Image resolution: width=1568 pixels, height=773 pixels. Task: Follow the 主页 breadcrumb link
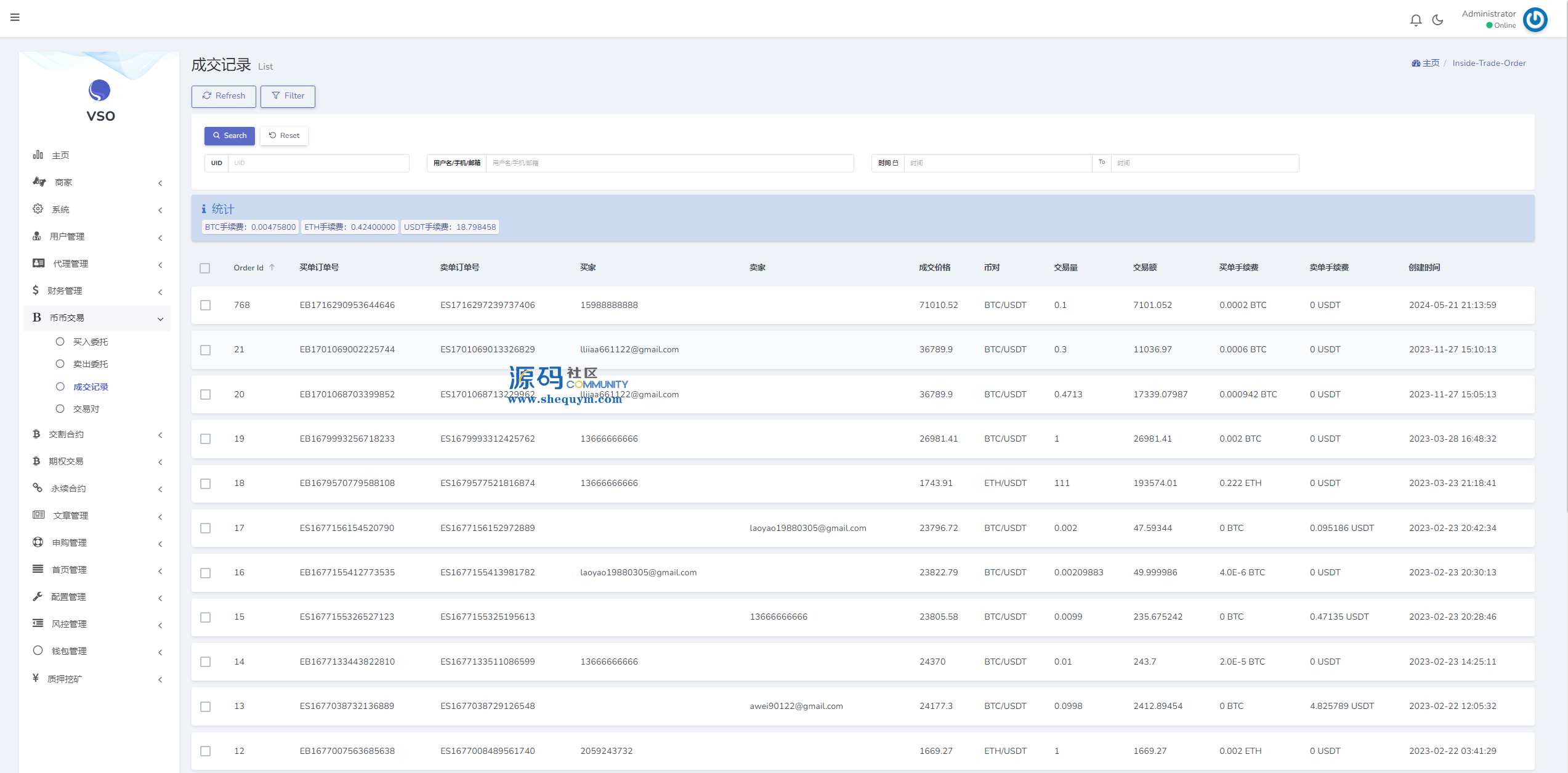(1425, 63)
